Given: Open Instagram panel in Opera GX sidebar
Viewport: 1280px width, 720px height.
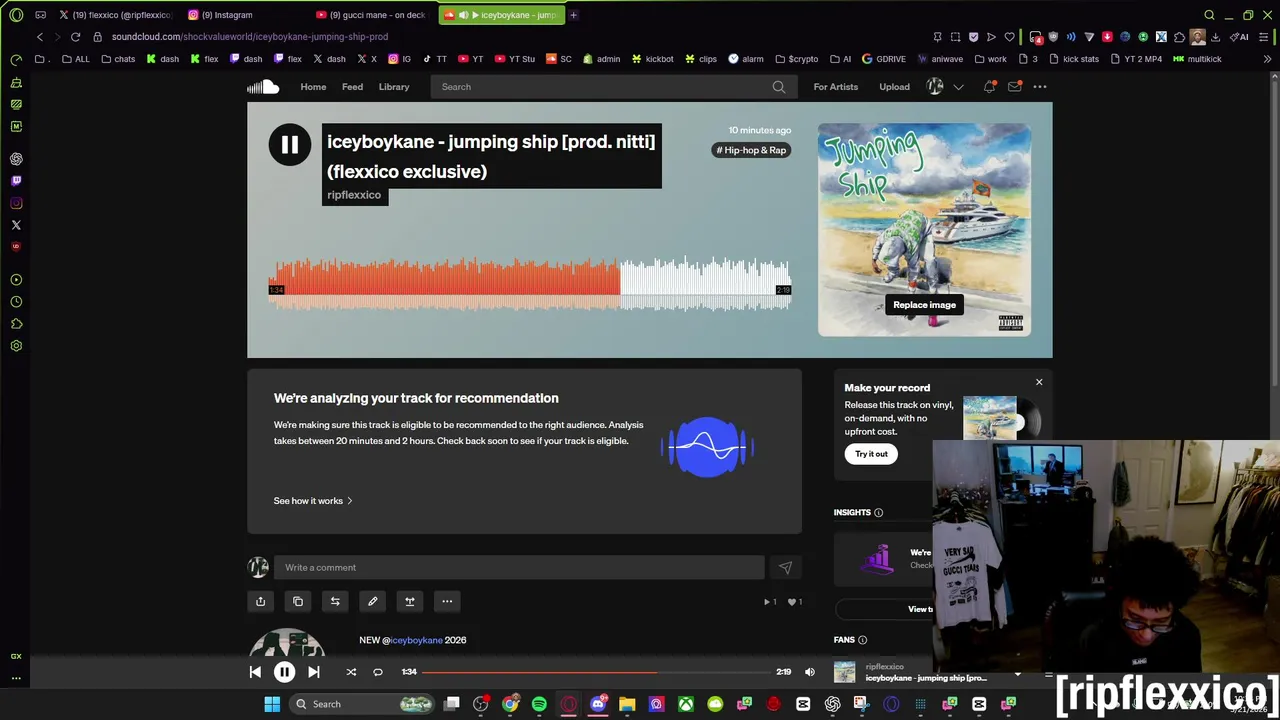Looking at the screenshot, I should click(16, 203).
